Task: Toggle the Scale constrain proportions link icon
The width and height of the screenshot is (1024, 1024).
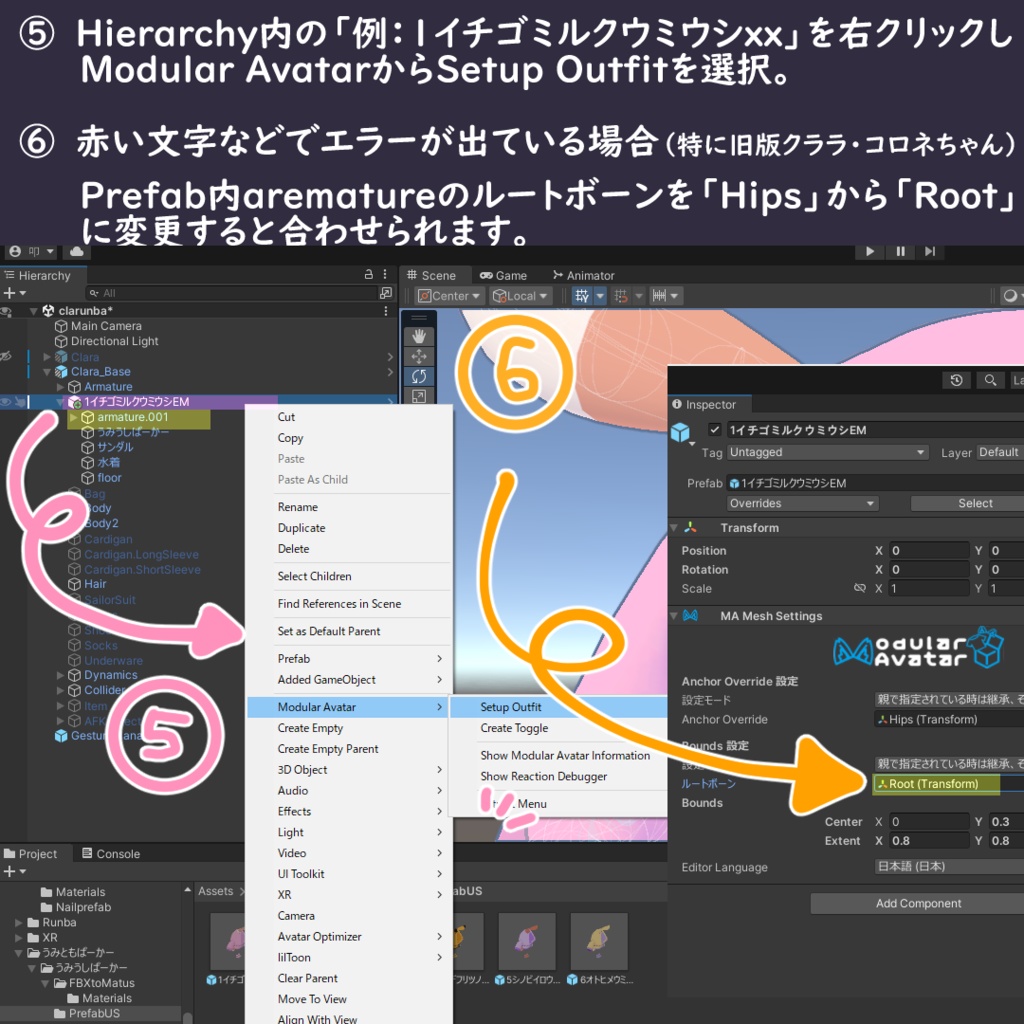Action: [x=859, y=588]
